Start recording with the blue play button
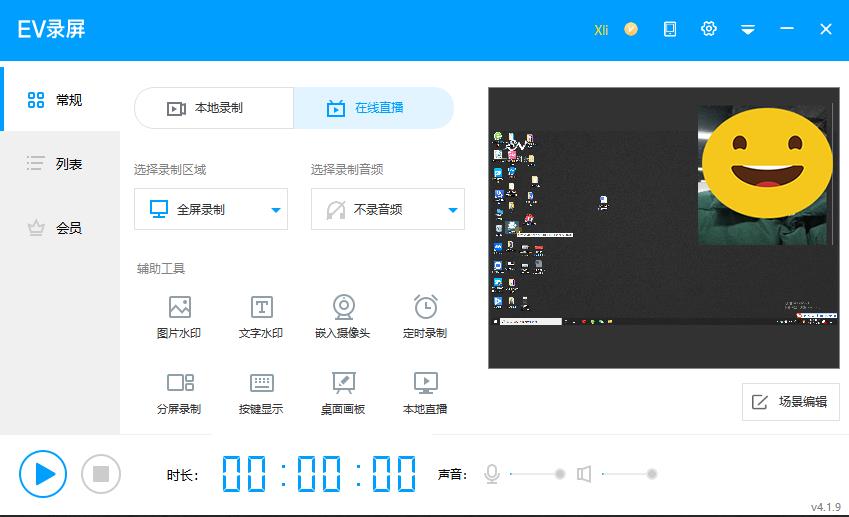 [x=43, y=474]
